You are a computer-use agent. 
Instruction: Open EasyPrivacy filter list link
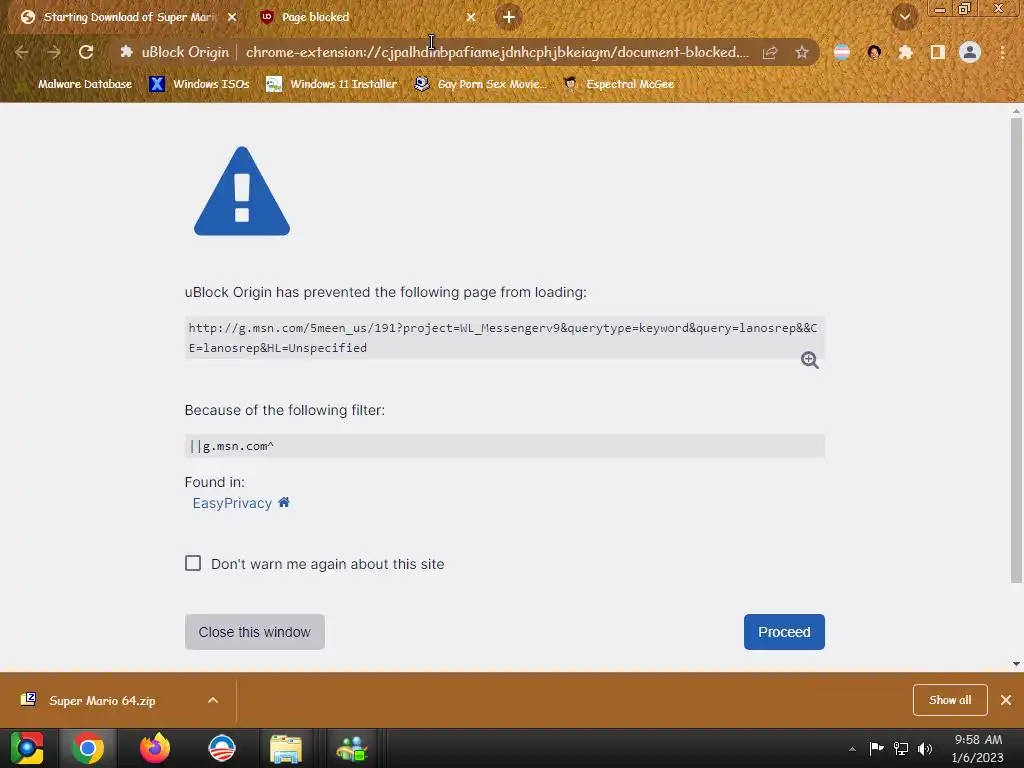point(232,503)
